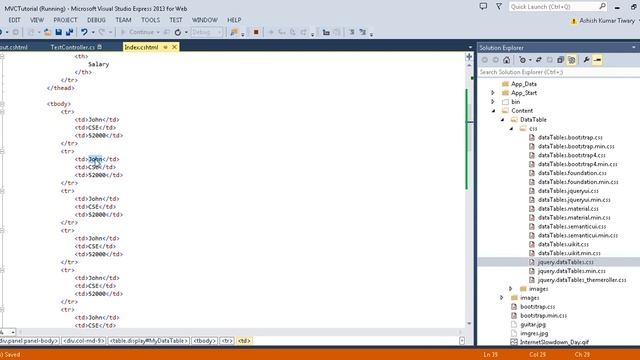Toggle Preview Selected Items in Solution Explorer
Image resolution: width=640 pixels, height=360 pixels.
[x=597, y=60]
